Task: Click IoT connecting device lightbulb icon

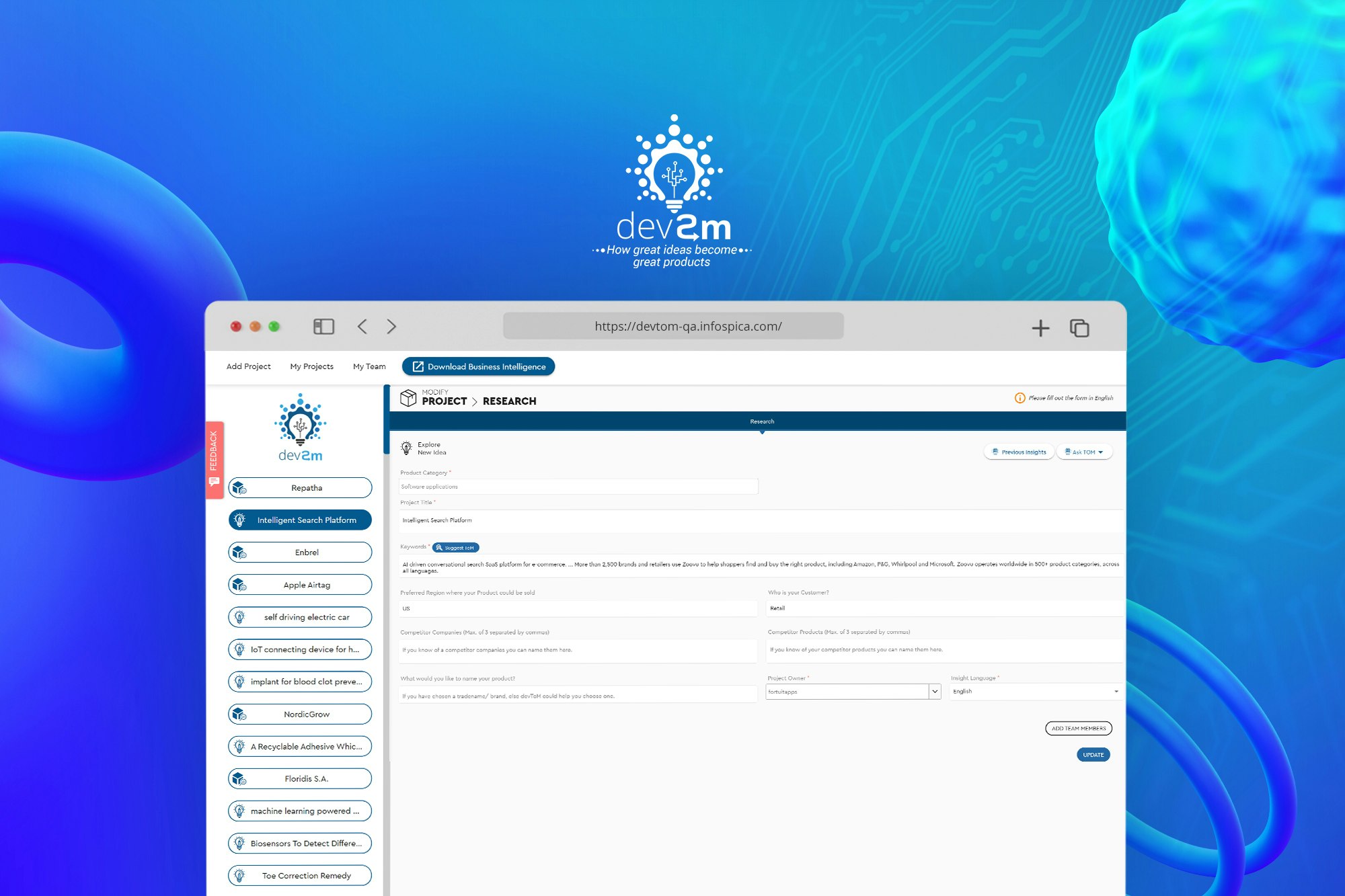Action: (x=239, y=649)
